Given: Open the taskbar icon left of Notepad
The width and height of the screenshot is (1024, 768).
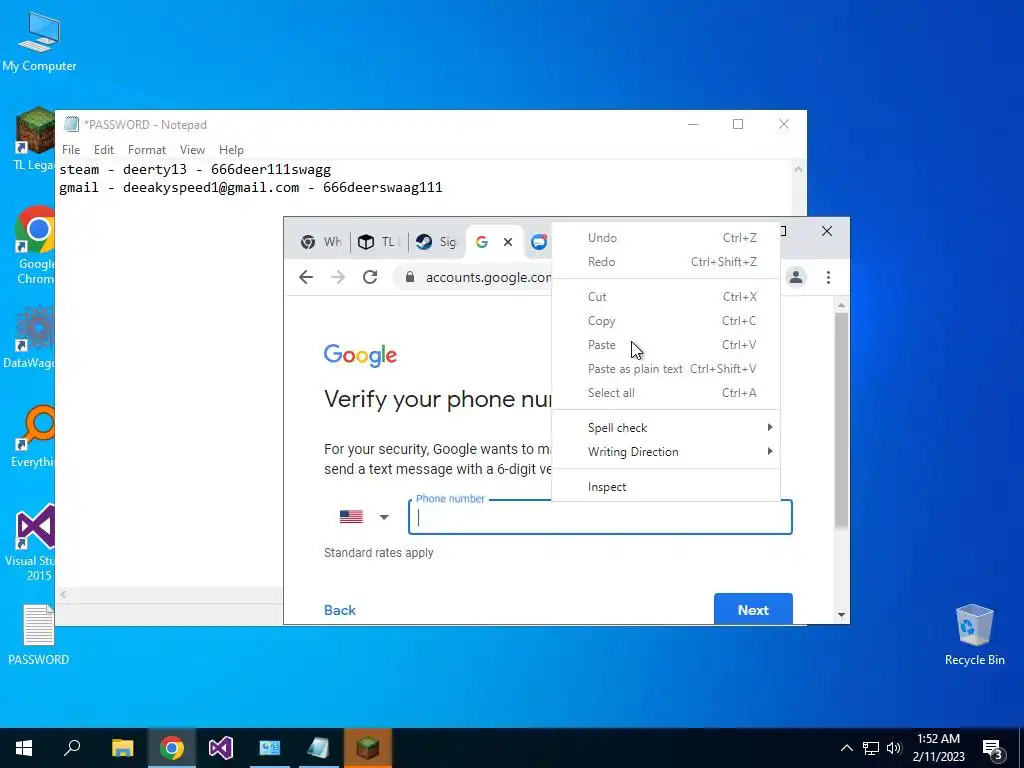Looking at the screenshot, I should [x=270, y=748].
